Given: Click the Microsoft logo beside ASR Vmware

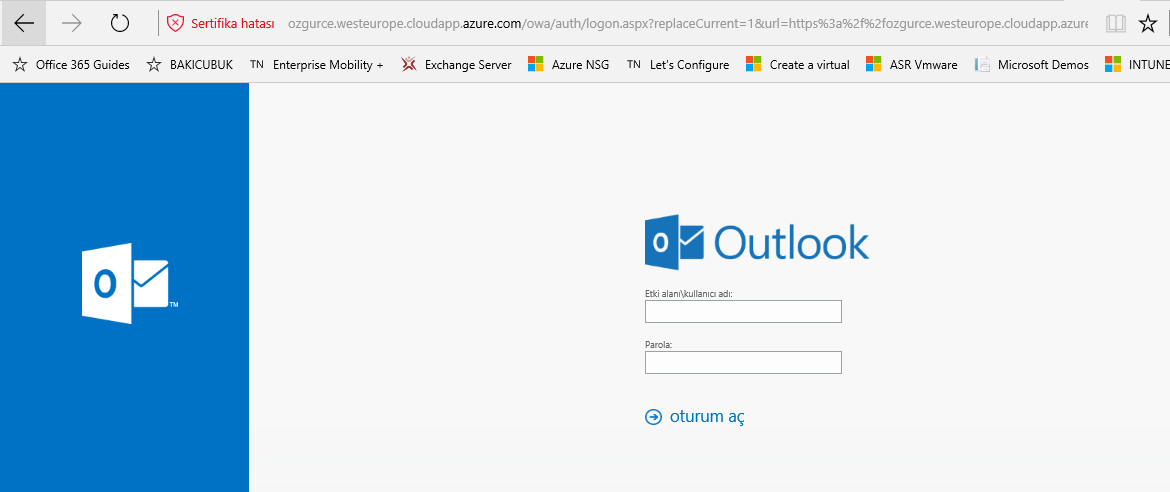Looking at the screenshot, I should pyautogui.click(x=874, y=65).
